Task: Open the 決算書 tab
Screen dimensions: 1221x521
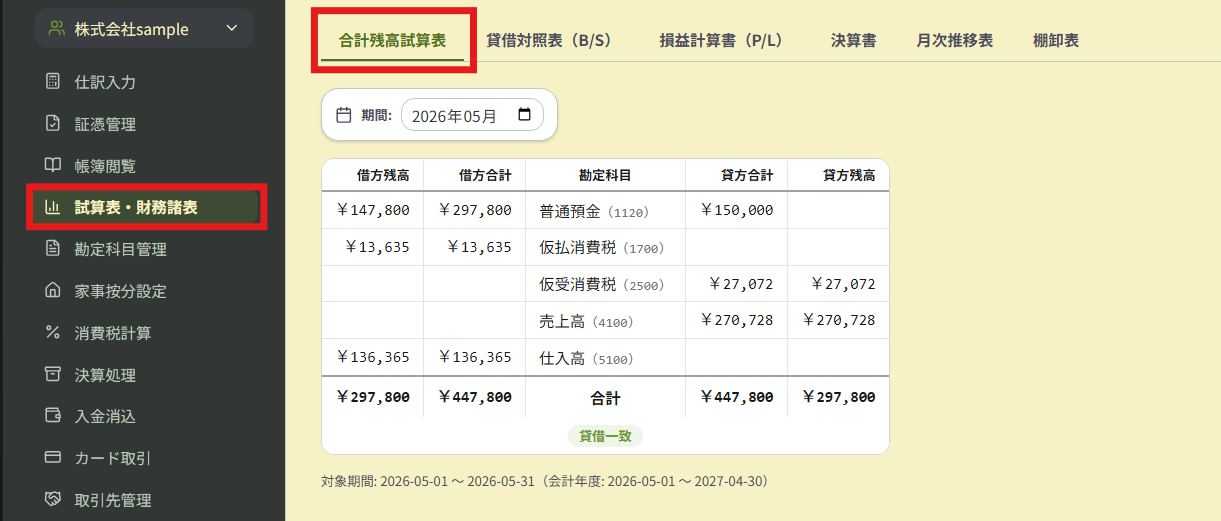Action: coord(854,41)
